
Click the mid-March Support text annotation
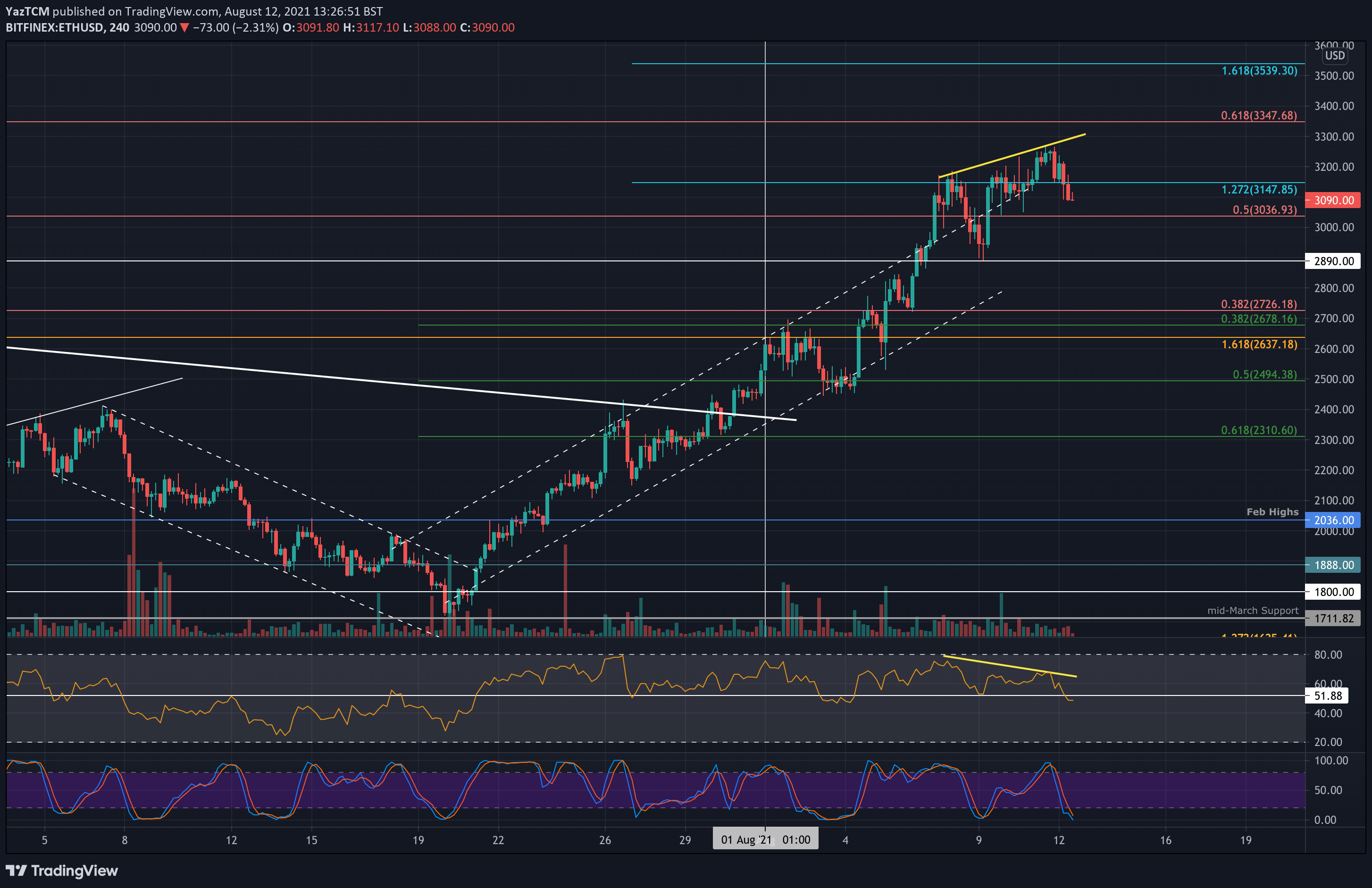[x=1253, y=610]
